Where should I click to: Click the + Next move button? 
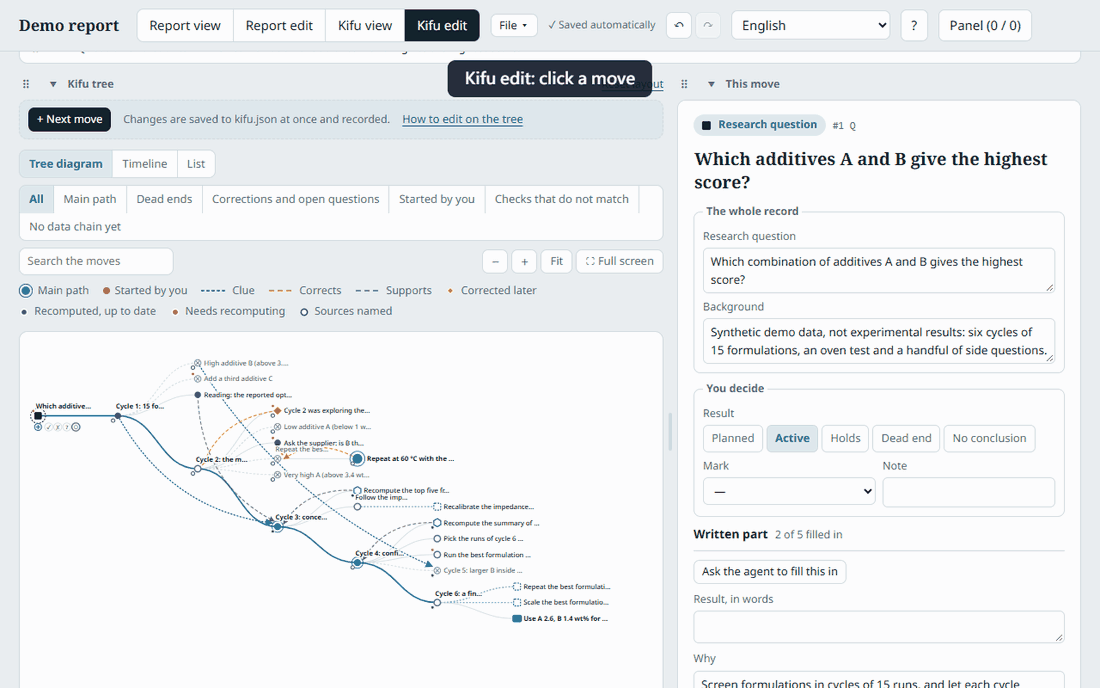69,119
